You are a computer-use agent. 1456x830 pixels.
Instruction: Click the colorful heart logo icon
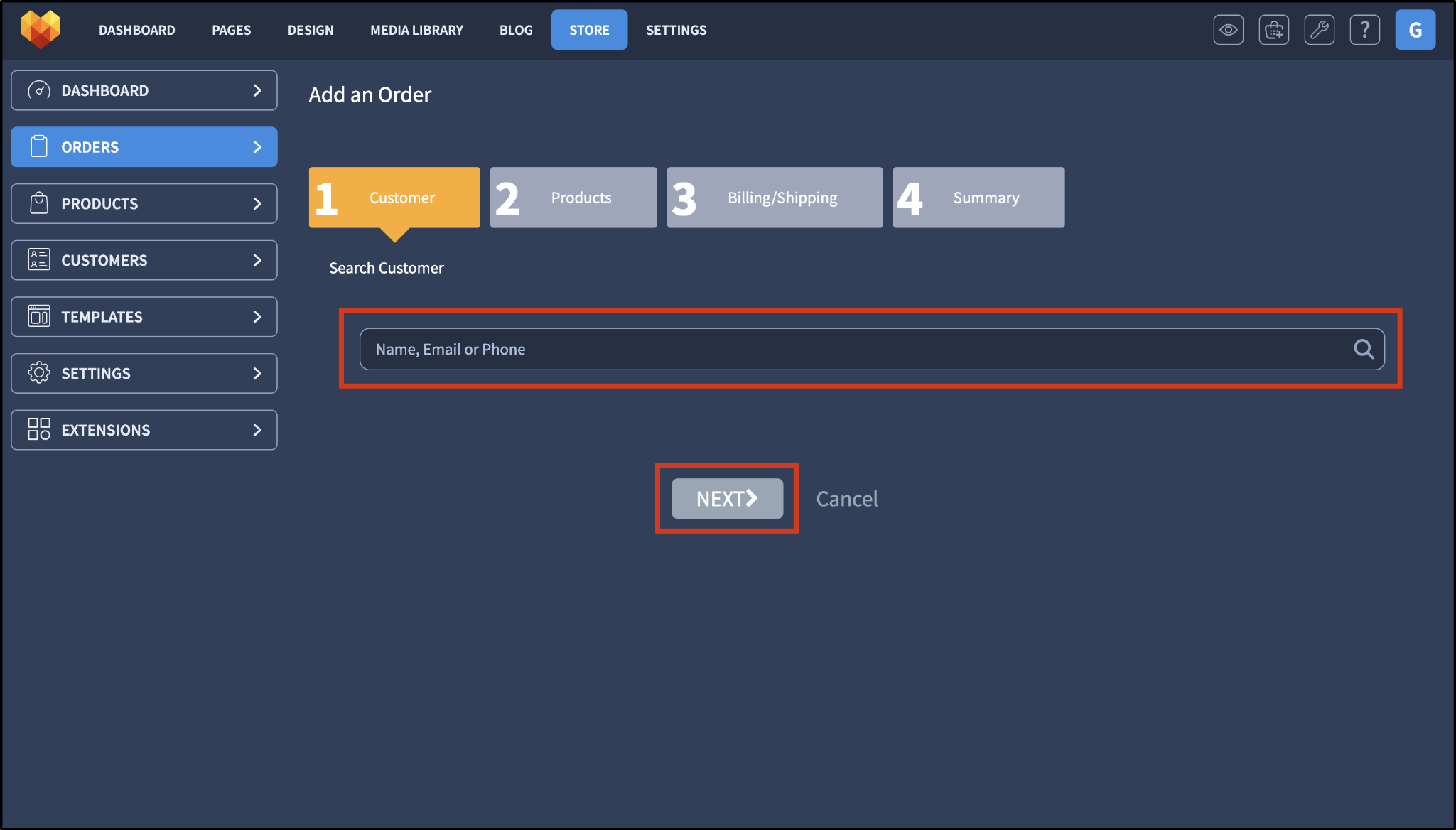41,29
